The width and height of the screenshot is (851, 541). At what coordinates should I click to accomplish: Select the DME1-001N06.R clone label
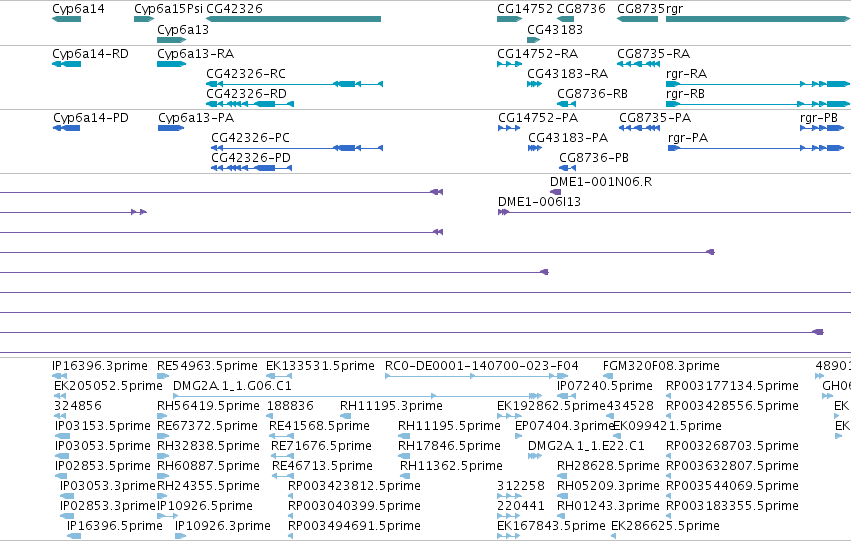coord(601,181)
